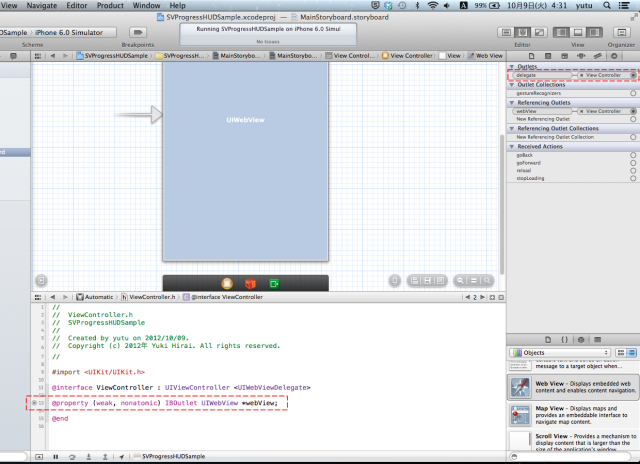Click the reload action connection circle
The height and width of the screenshot is (464, 640).
633,171
